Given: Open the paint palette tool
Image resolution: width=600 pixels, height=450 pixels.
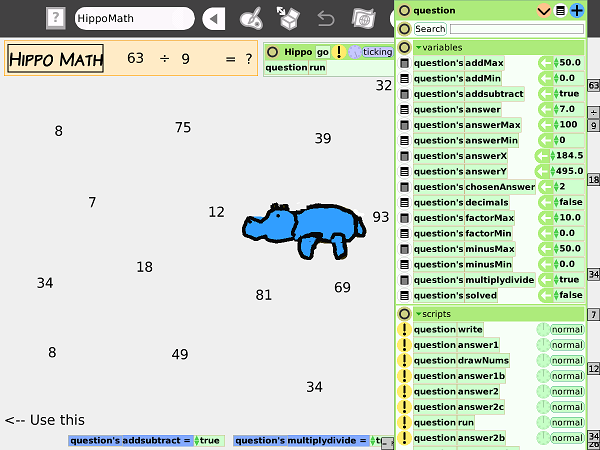Looking at the screenshot, I should coord(252,18).
